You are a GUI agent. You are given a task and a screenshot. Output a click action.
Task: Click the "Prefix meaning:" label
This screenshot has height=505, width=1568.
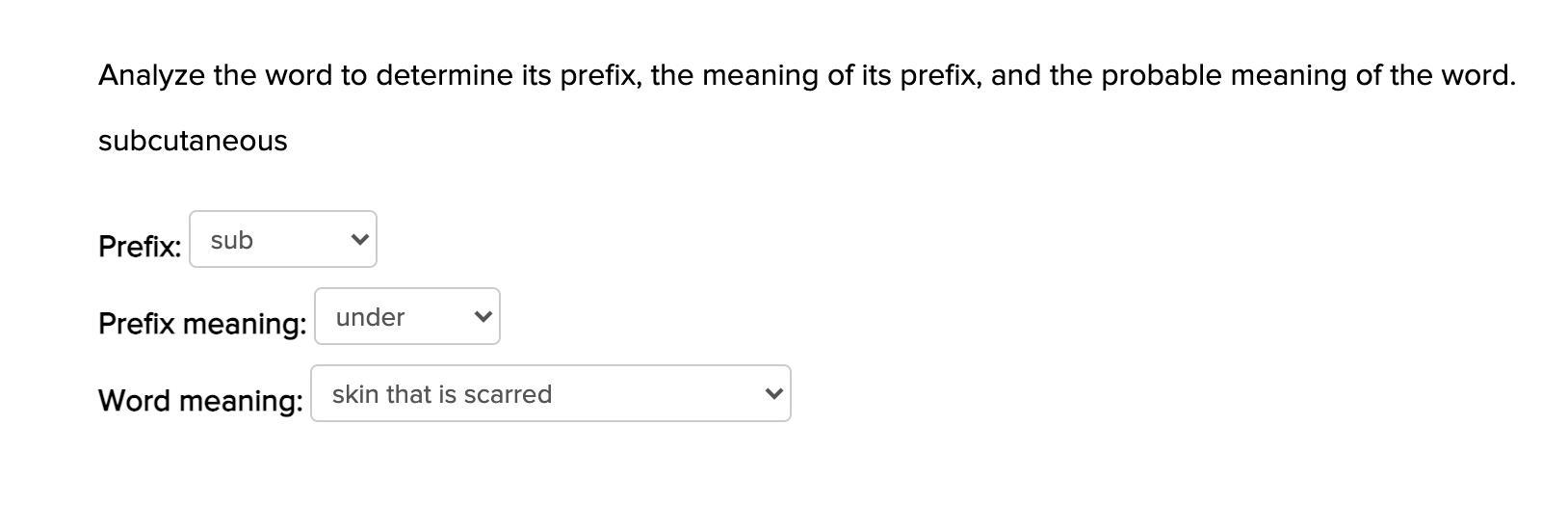pos(202,324)
